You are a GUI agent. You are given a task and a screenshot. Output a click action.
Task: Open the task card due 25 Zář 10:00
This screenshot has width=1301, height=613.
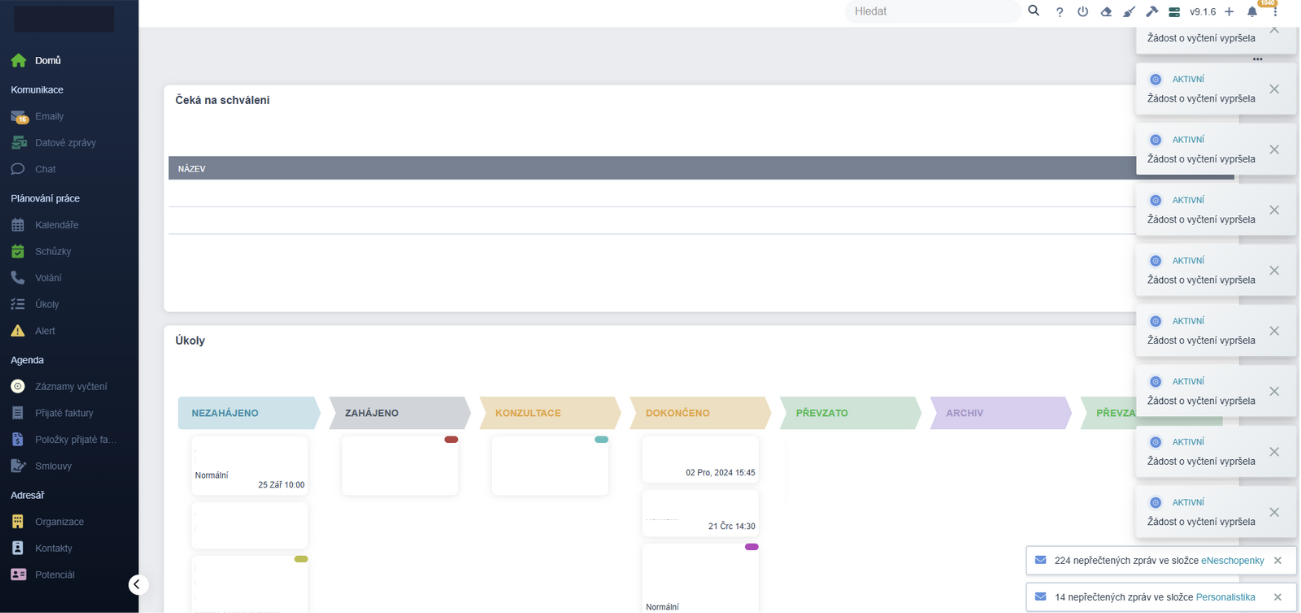pyautogui.click(x=250, y=465)
